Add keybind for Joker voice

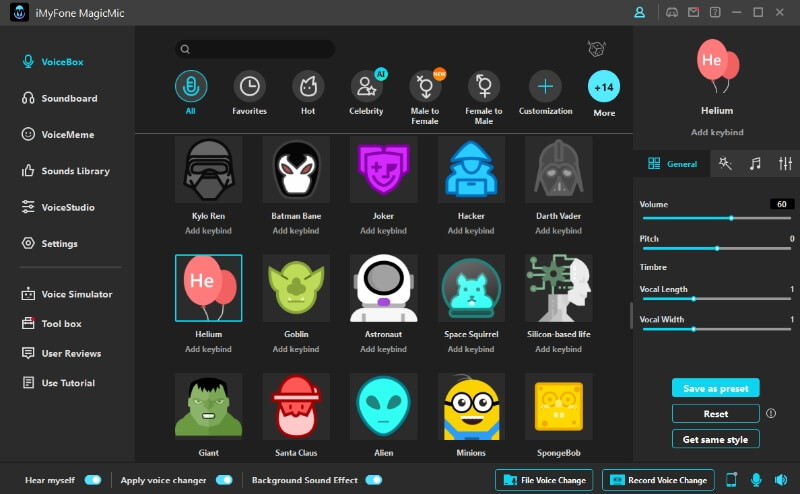384,231
